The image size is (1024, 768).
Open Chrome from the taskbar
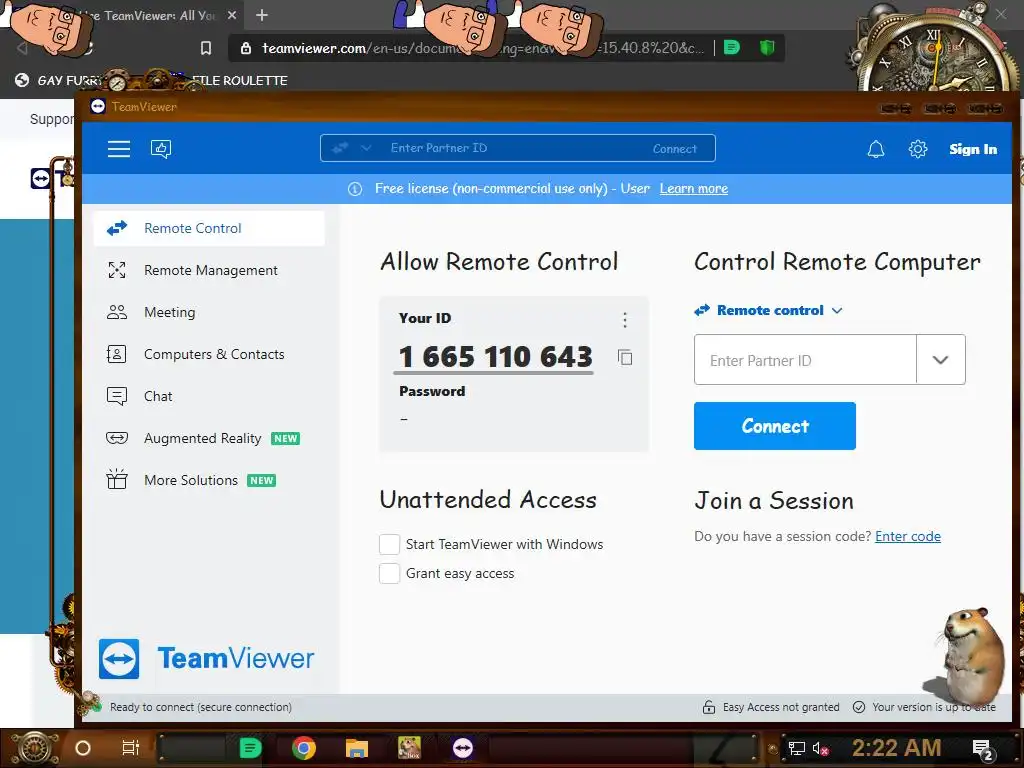click(x=304, y=748)
